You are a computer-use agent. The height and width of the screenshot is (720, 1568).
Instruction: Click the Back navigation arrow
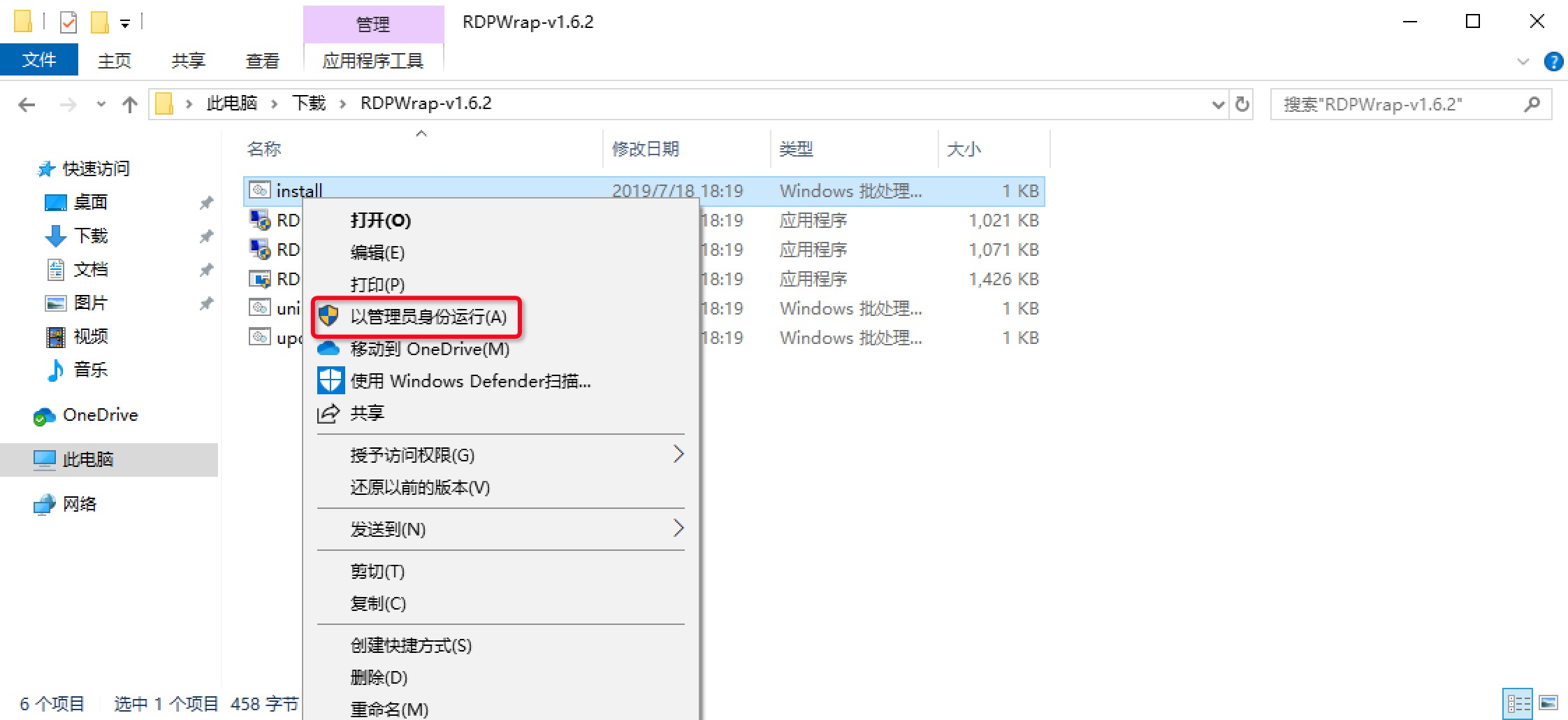click(27, 105)
